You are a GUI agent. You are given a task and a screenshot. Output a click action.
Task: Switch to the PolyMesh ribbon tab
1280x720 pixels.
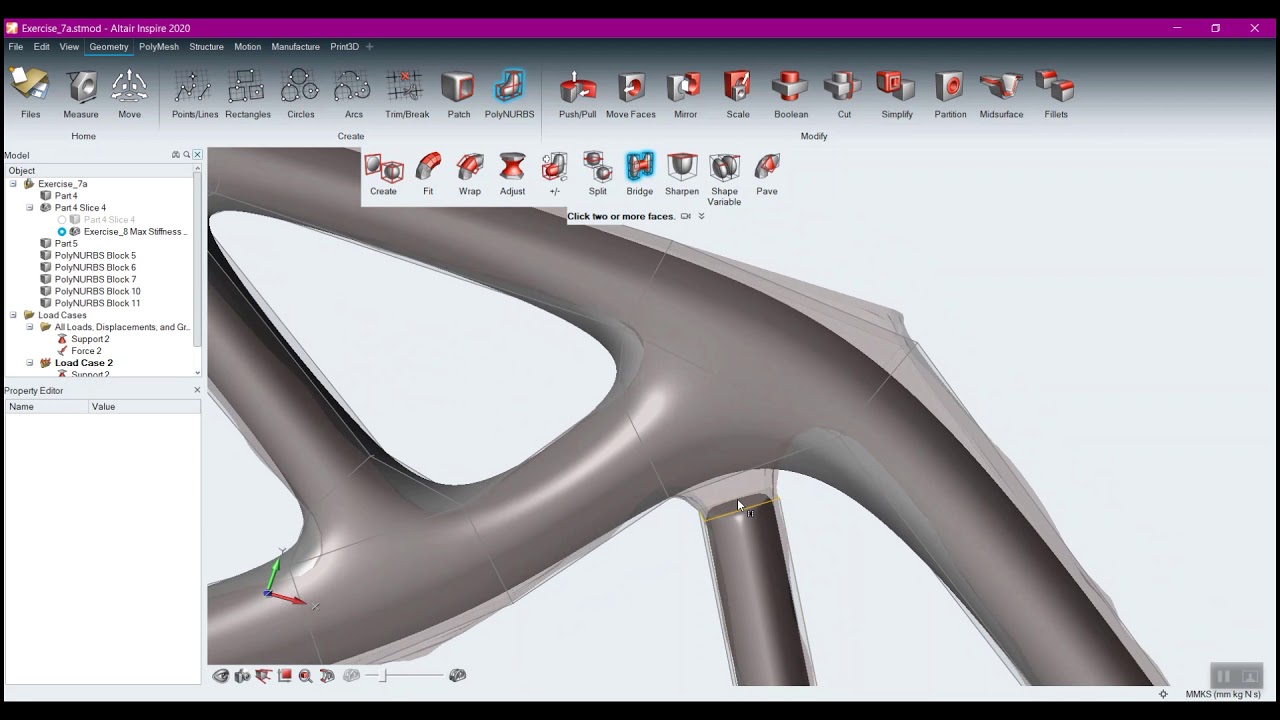(x=159, y=47)
